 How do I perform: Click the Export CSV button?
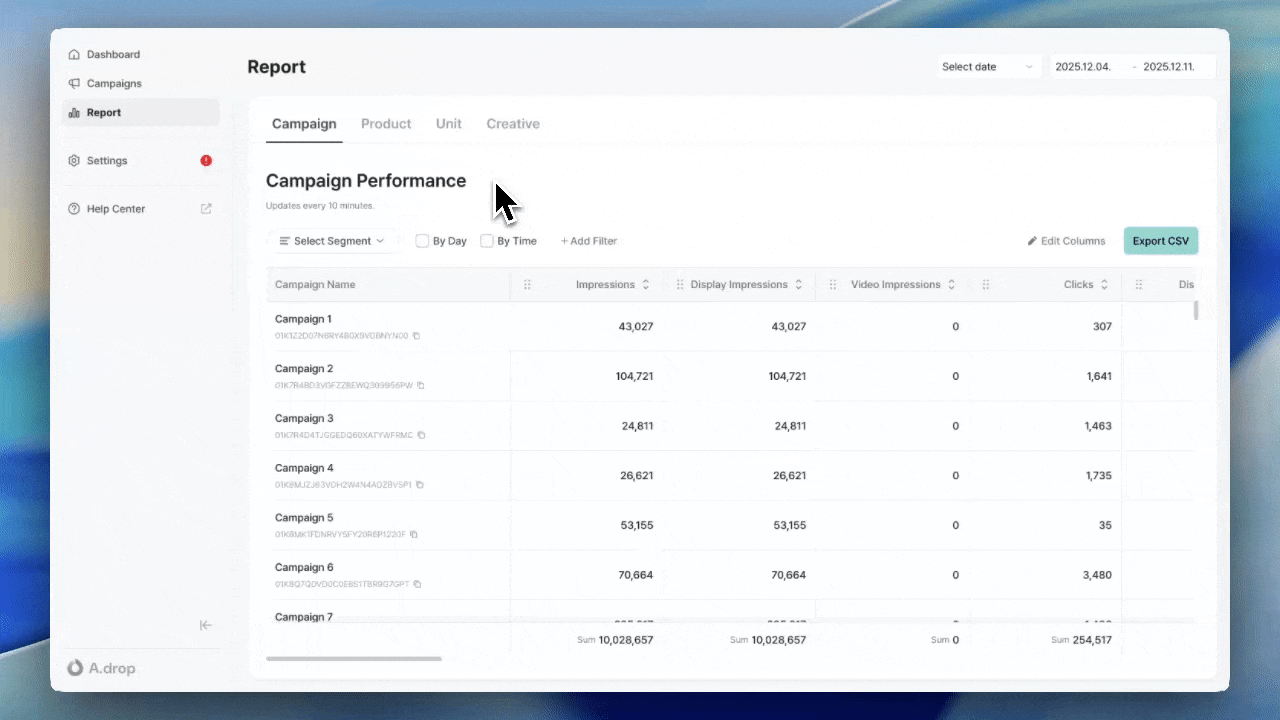click(1160, 240)
